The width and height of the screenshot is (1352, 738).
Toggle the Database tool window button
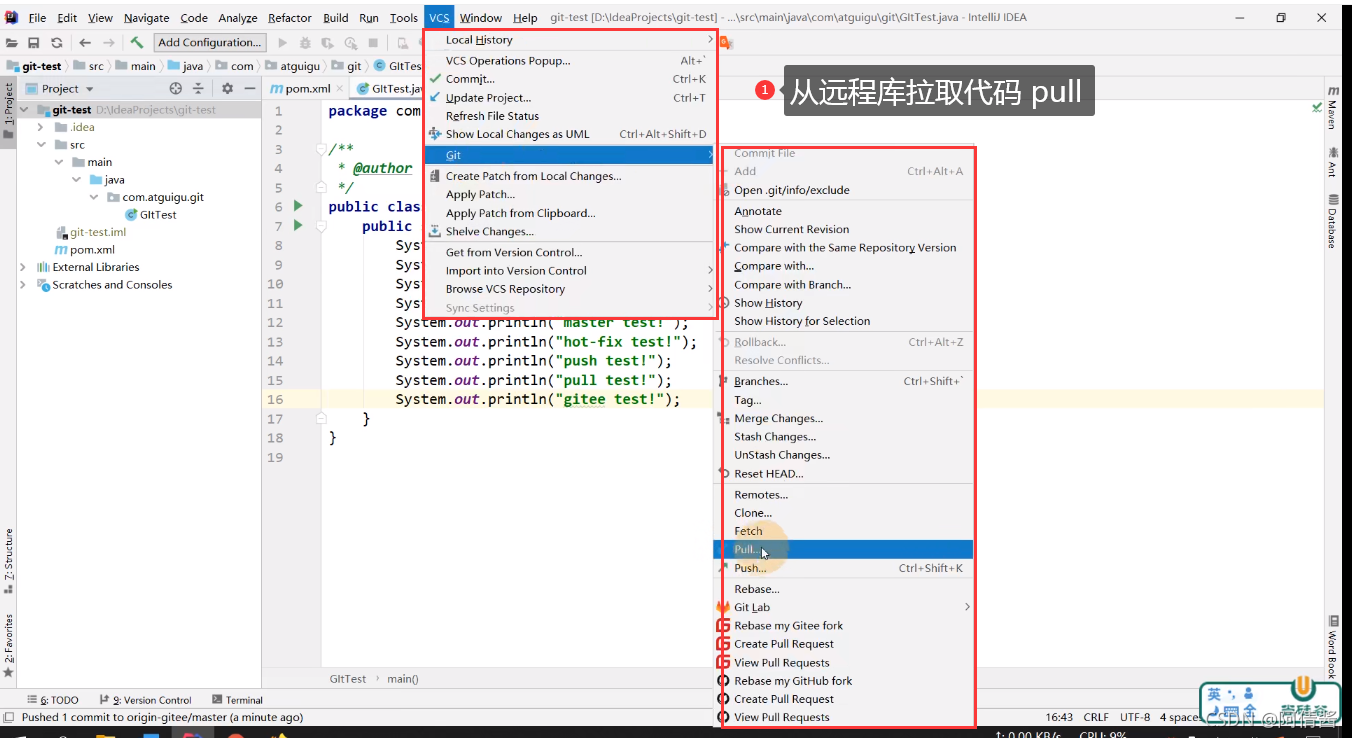click(1332, 220)
